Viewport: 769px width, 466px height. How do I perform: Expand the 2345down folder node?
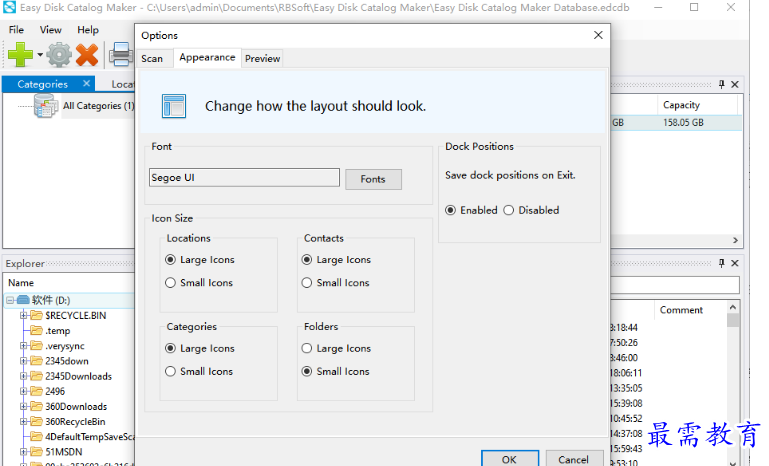(x=23, y=361)
